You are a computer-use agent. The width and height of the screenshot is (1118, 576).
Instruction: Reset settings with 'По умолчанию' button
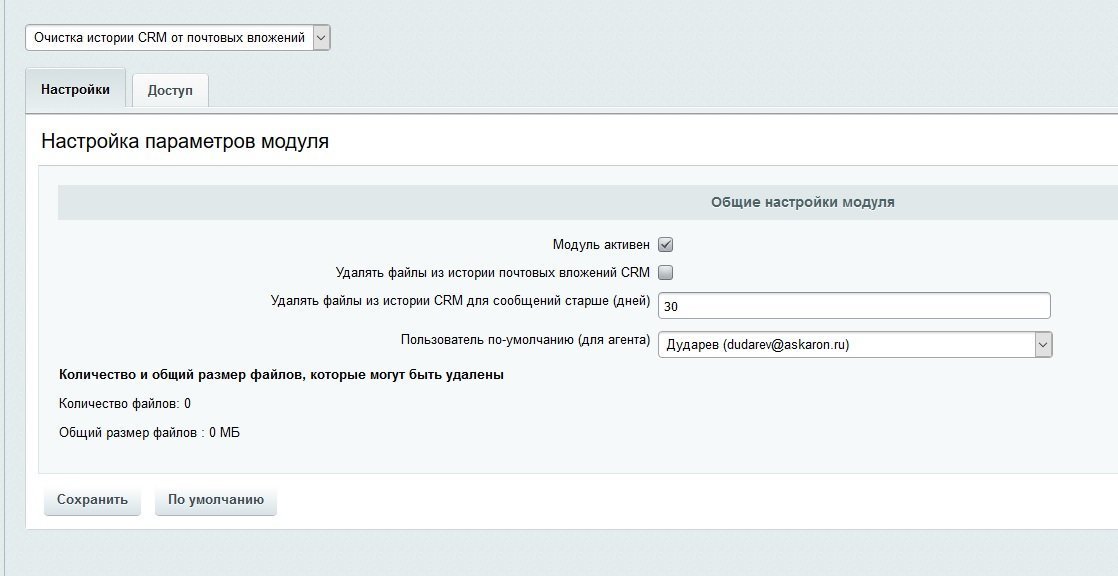(x=216, y=500)
